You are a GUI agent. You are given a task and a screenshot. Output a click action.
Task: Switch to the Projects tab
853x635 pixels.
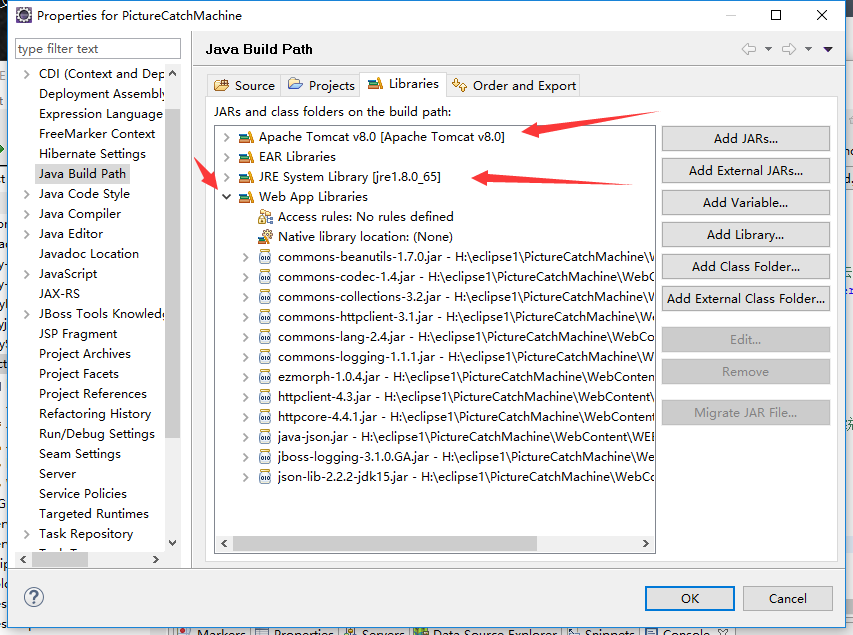[321, 85]
